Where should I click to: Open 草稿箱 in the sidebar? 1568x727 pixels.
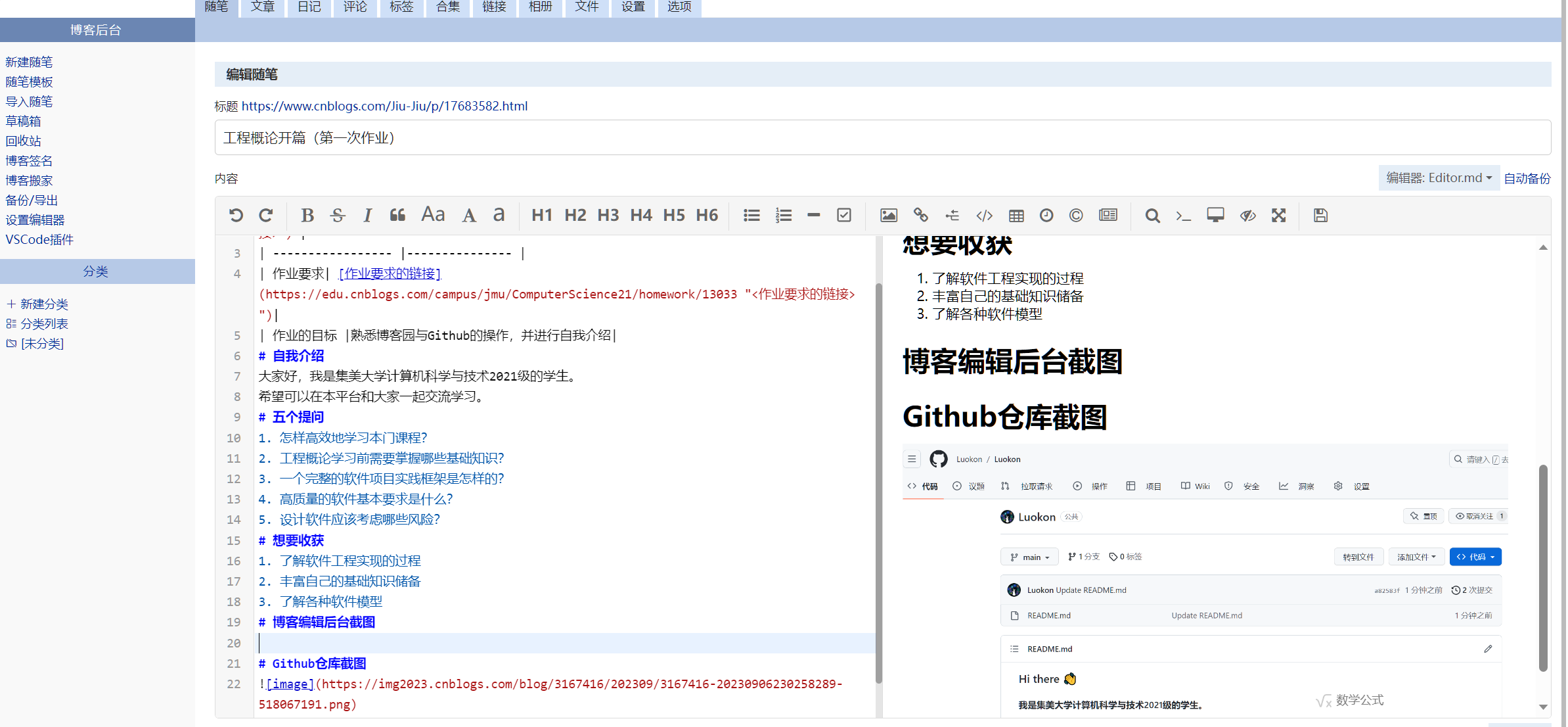[x=24, y=121]
